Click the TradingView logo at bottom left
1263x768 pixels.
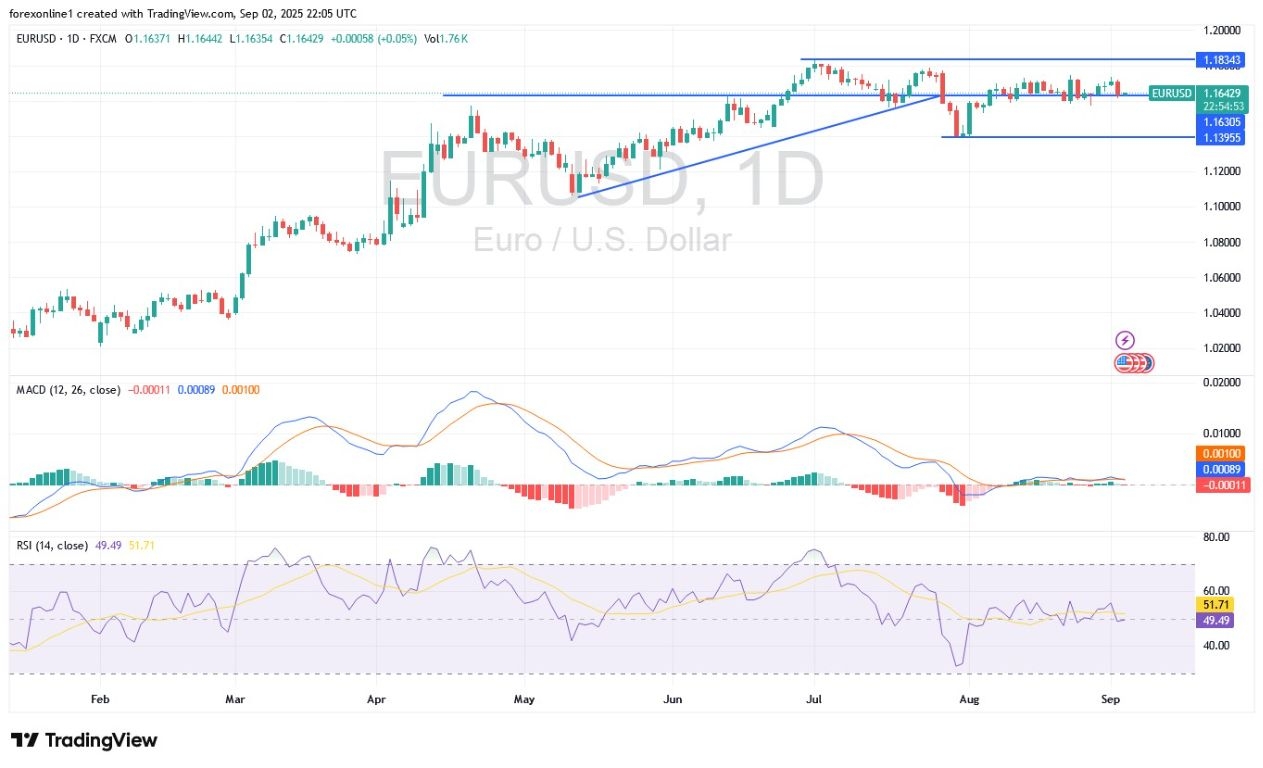tap(23, 740)
